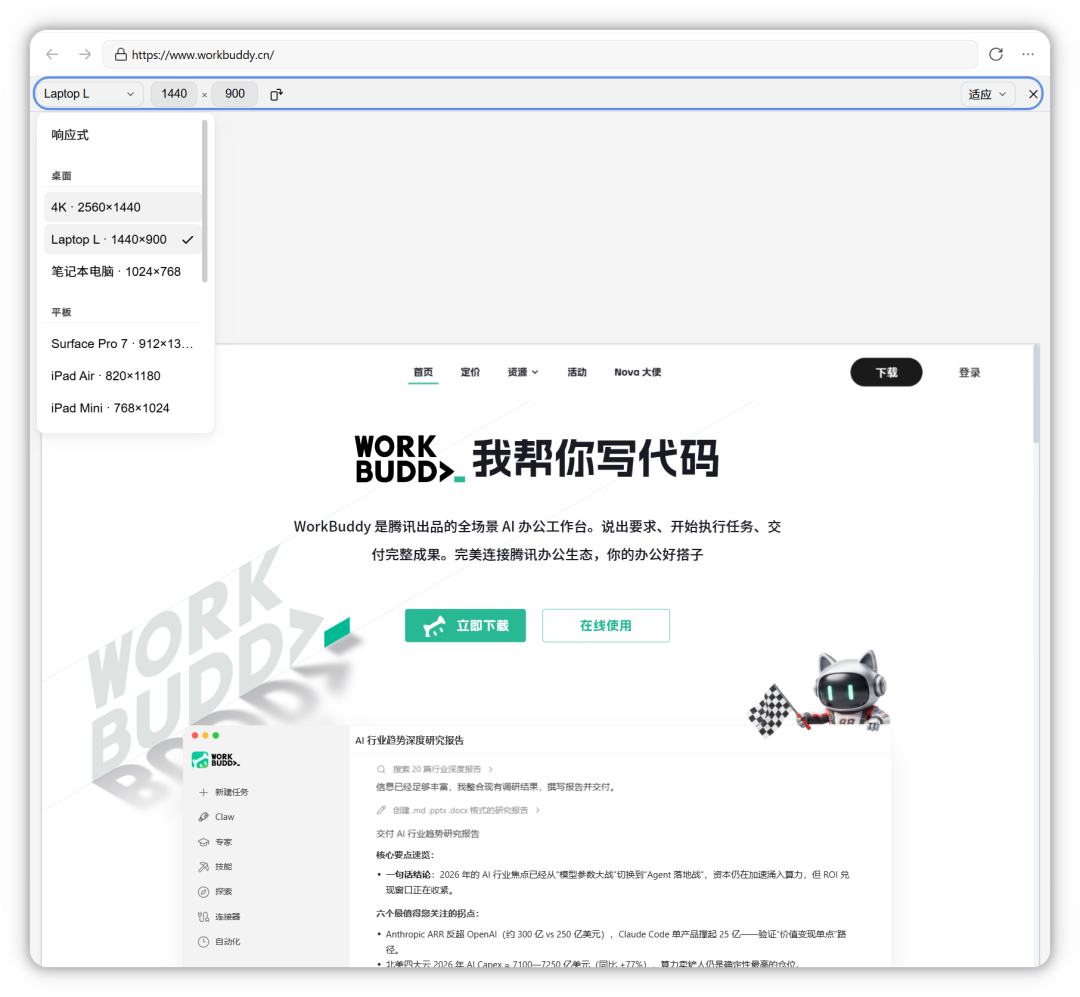Click the red window dot in preview
The width and height of the screenshot is (1080, 997).
click(195, 736)
